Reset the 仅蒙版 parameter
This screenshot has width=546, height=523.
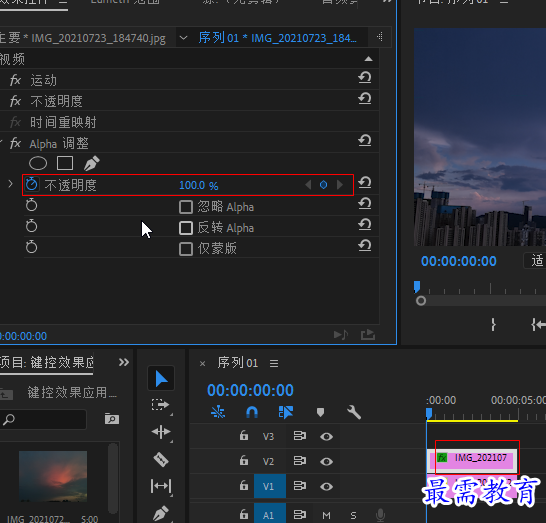[365, 246]
